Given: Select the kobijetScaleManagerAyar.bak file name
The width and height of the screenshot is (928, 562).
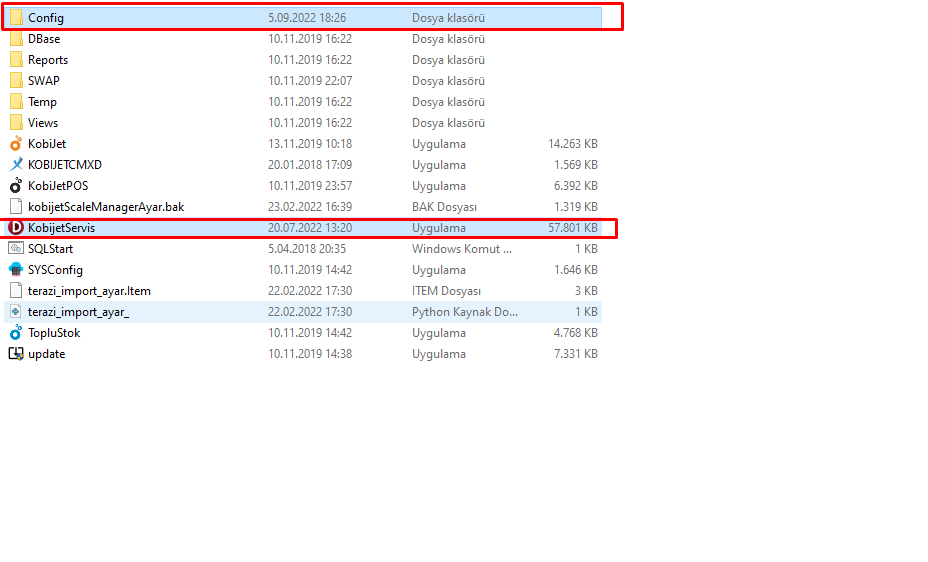Looking at the screenshot, I should click(106, 207).
